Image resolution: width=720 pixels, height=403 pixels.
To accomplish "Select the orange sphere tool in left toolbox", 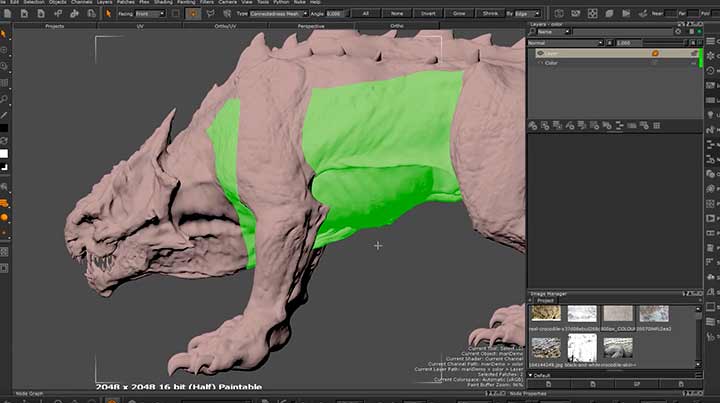I will (4, 218).
